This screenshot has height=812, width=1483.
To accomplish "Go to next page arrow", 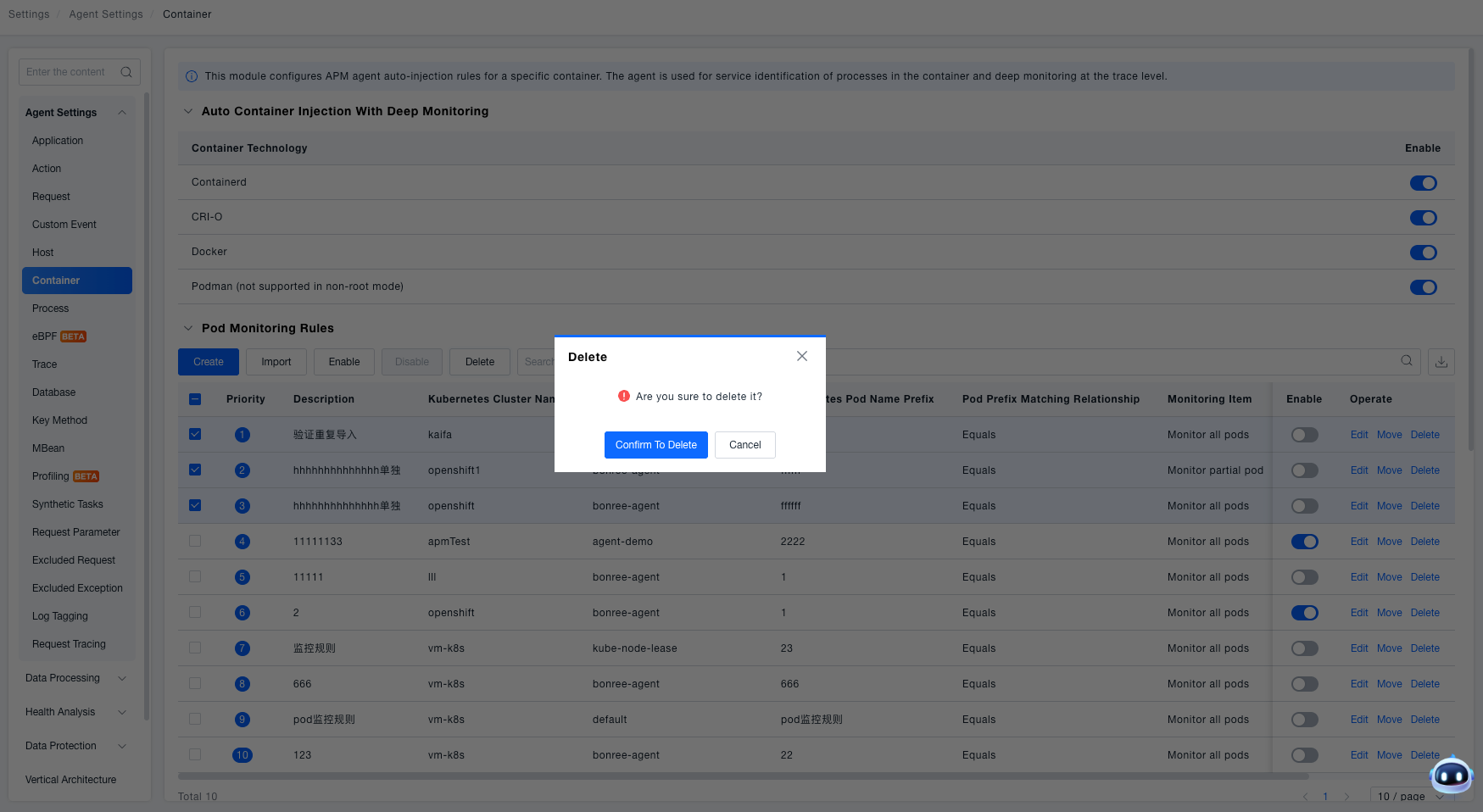I will 1346,797.
